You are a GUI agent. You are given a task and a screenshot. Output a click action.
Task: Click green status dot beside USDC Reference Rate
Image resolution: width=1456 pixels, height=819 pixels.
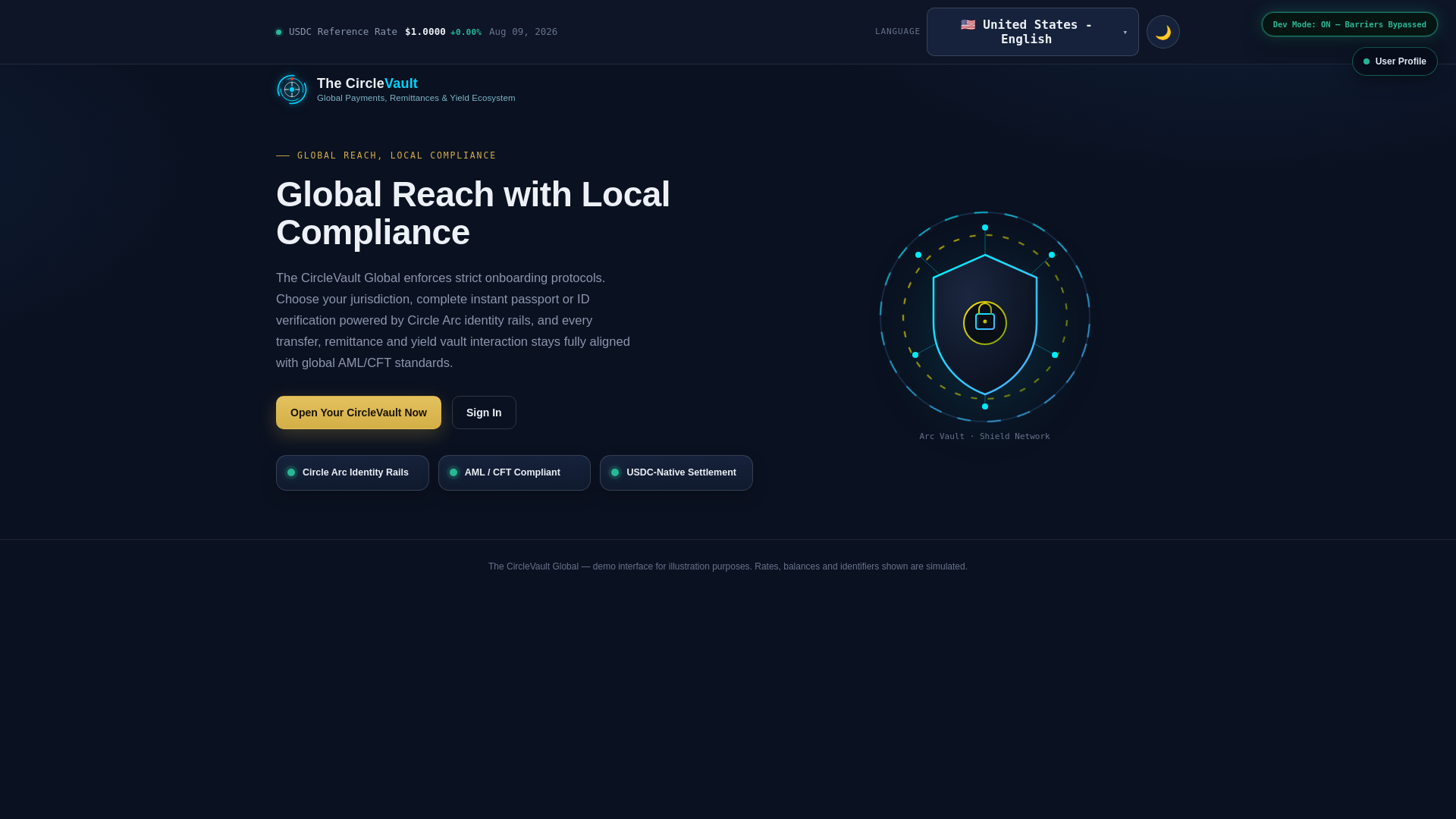tap(279, 33)
